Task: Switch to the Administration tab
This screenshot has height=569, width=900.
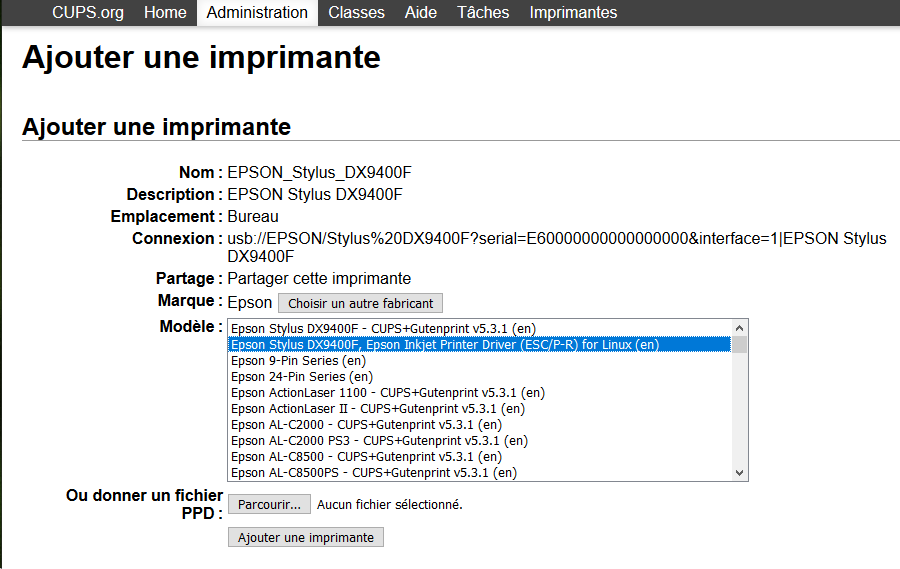Action: [257, 13]
